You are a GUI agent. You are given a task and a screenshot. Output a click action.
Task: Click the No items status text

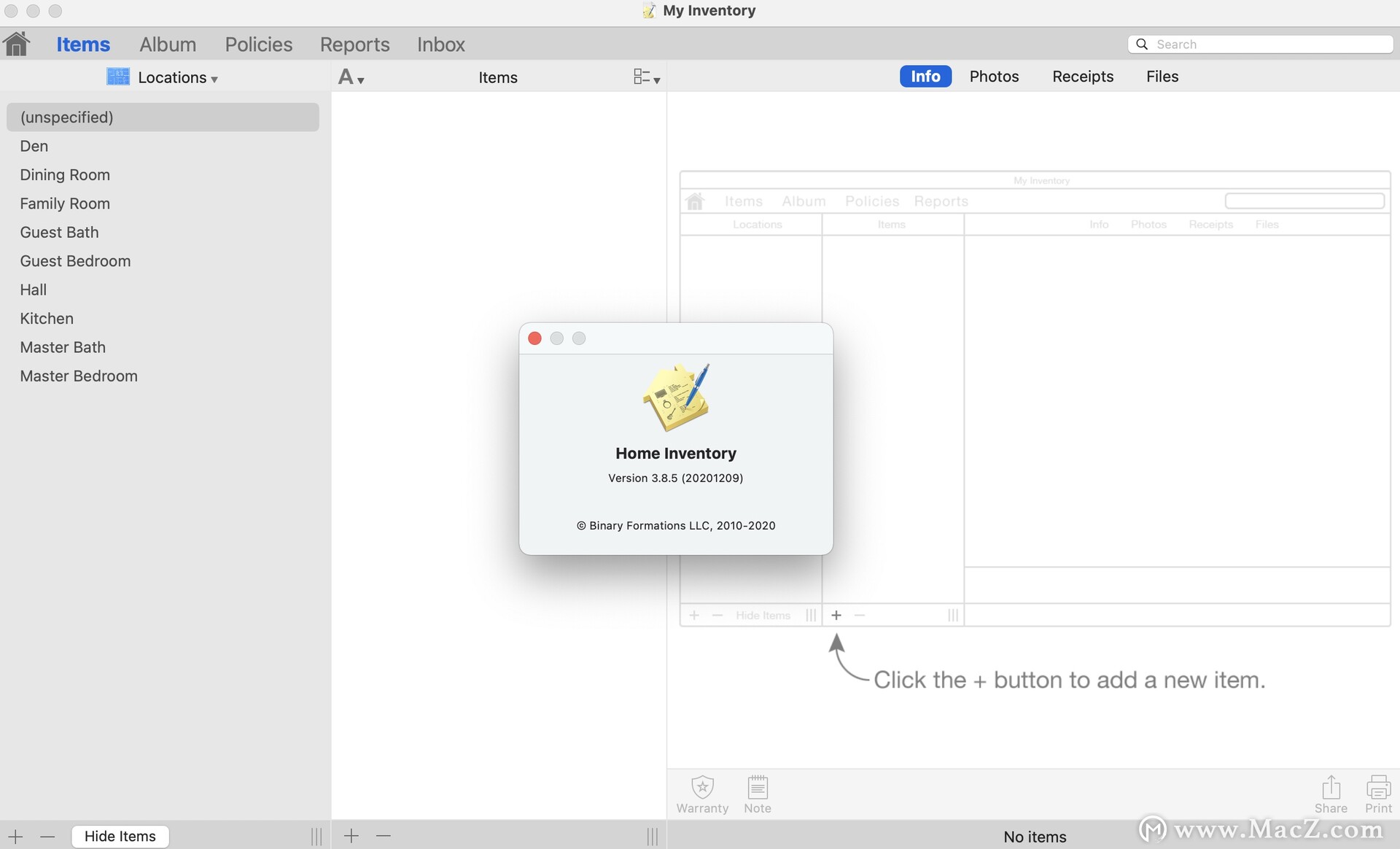pyautogui.click(x=1035, y=837)
